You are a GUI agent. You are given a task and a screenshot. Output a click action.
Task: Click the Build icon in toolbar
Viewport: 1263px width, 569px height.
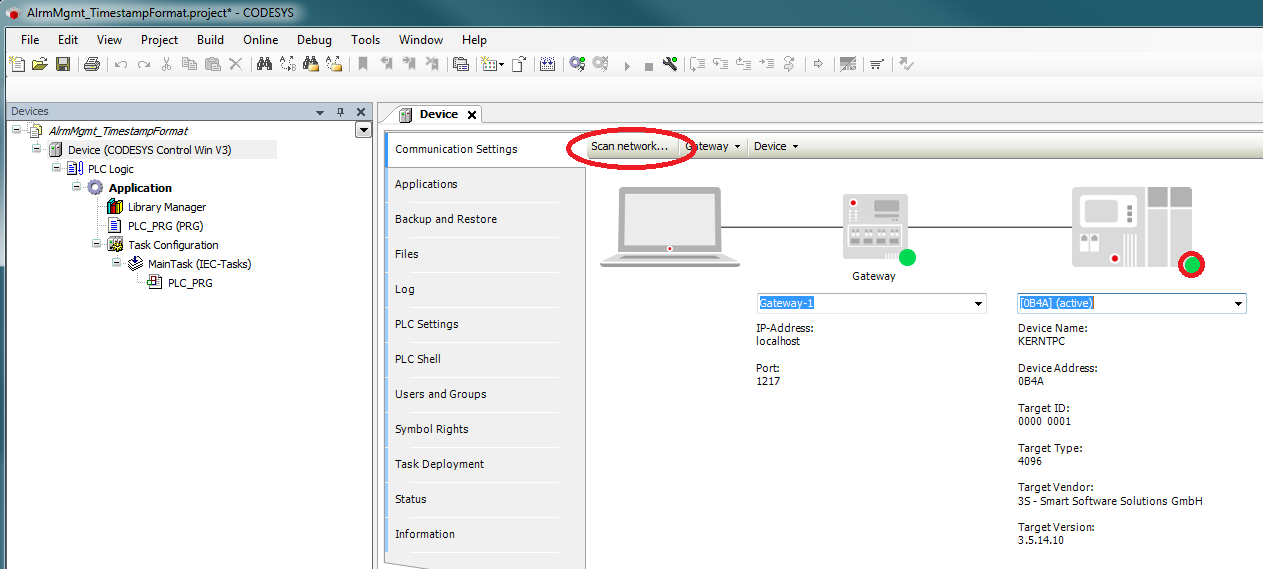[x=548, y=64]
